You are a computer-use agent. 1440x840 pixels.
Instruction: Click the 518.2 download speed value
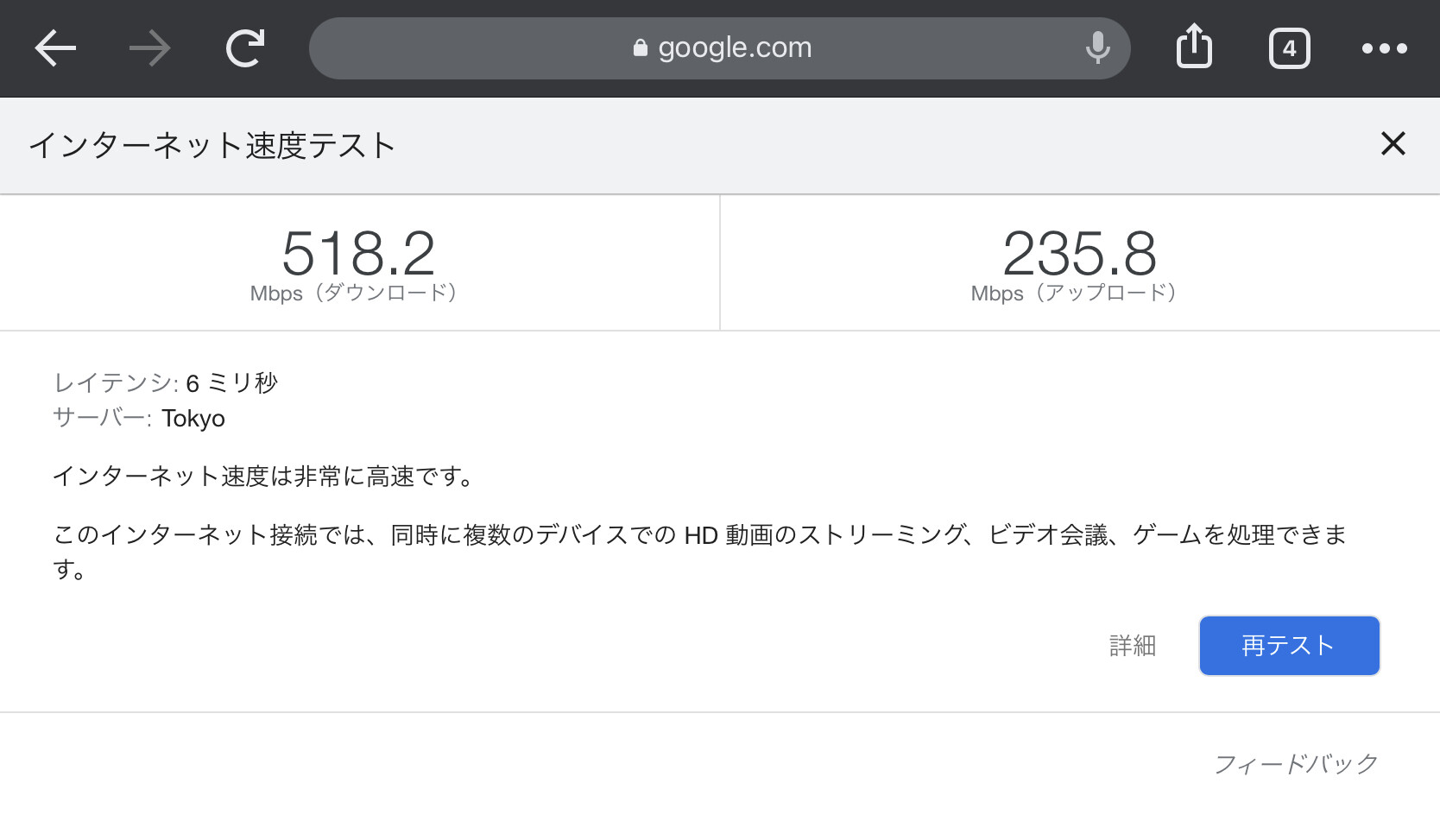358,253
